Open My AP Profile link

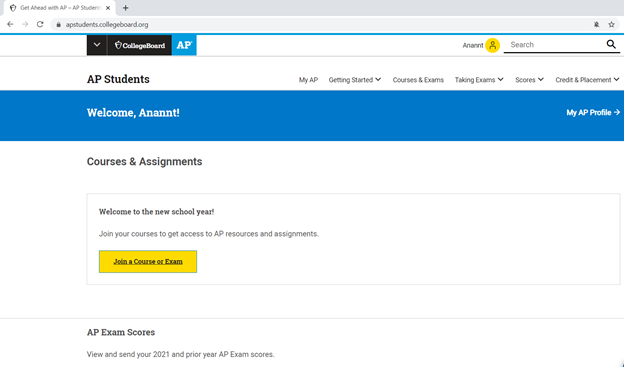pos(593,113)
